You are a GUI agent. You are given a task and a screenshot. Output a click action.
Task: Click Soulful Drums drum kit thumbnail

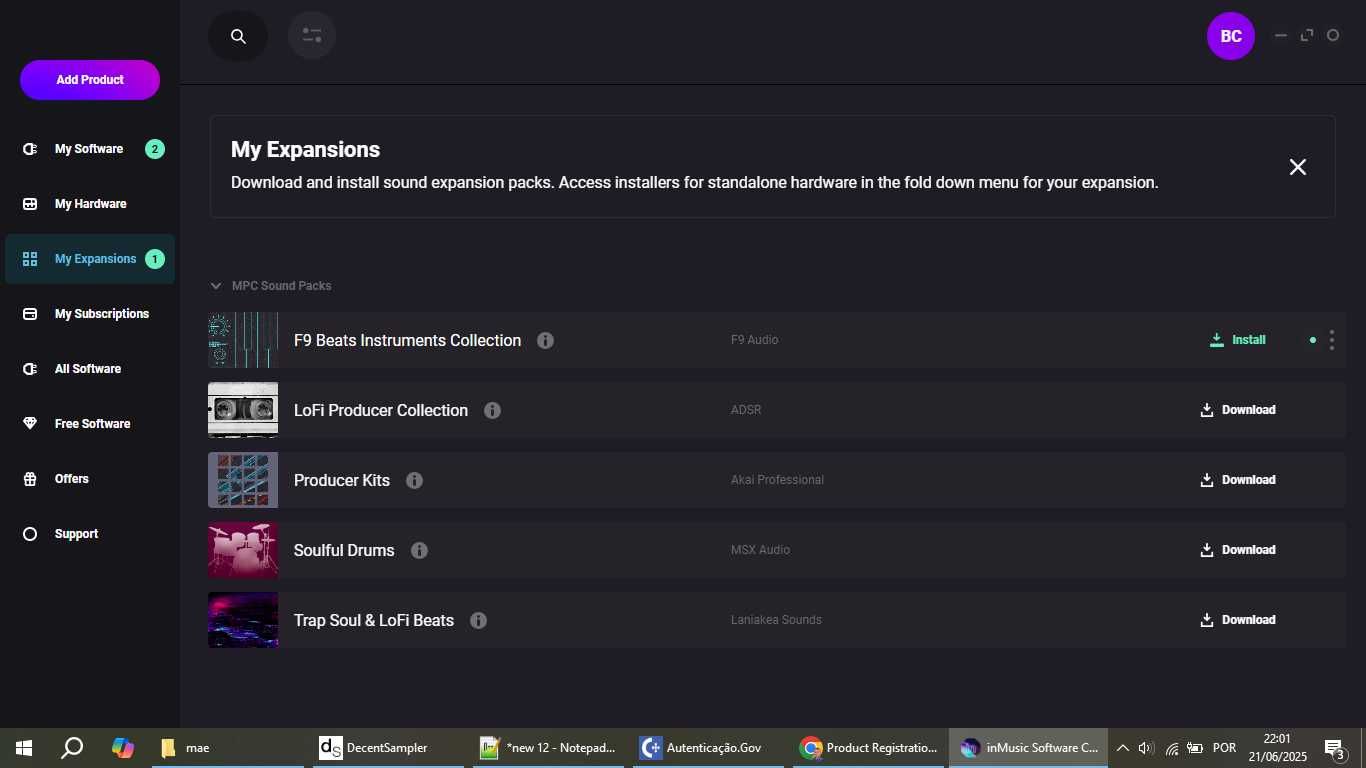(x=243, y=550)
